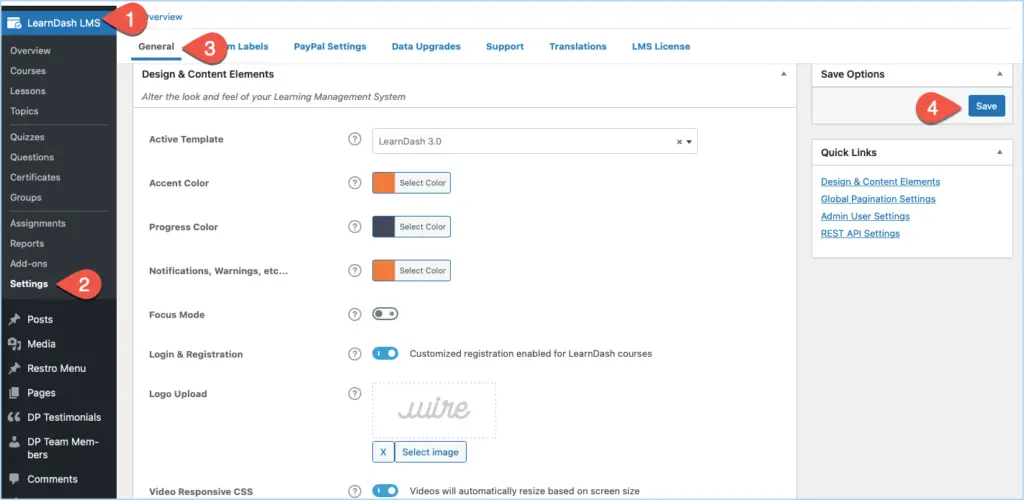Open Questions in the sidebar
The height and width of the screenshot is (500, 1024).
pyautogui.click(x=32, y=157)
